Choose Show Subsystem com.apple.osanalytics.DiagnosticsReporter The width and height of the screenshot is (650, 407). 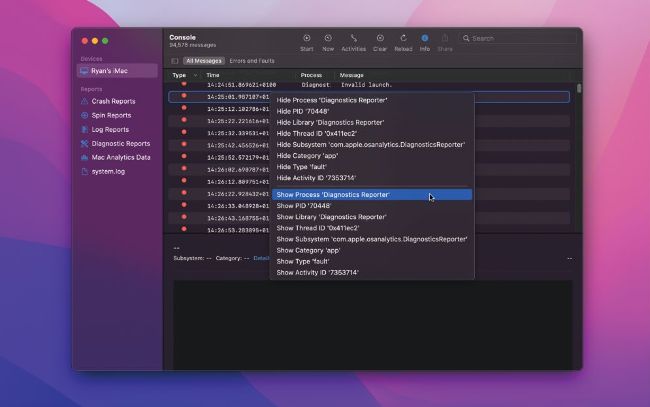(372, 240)
